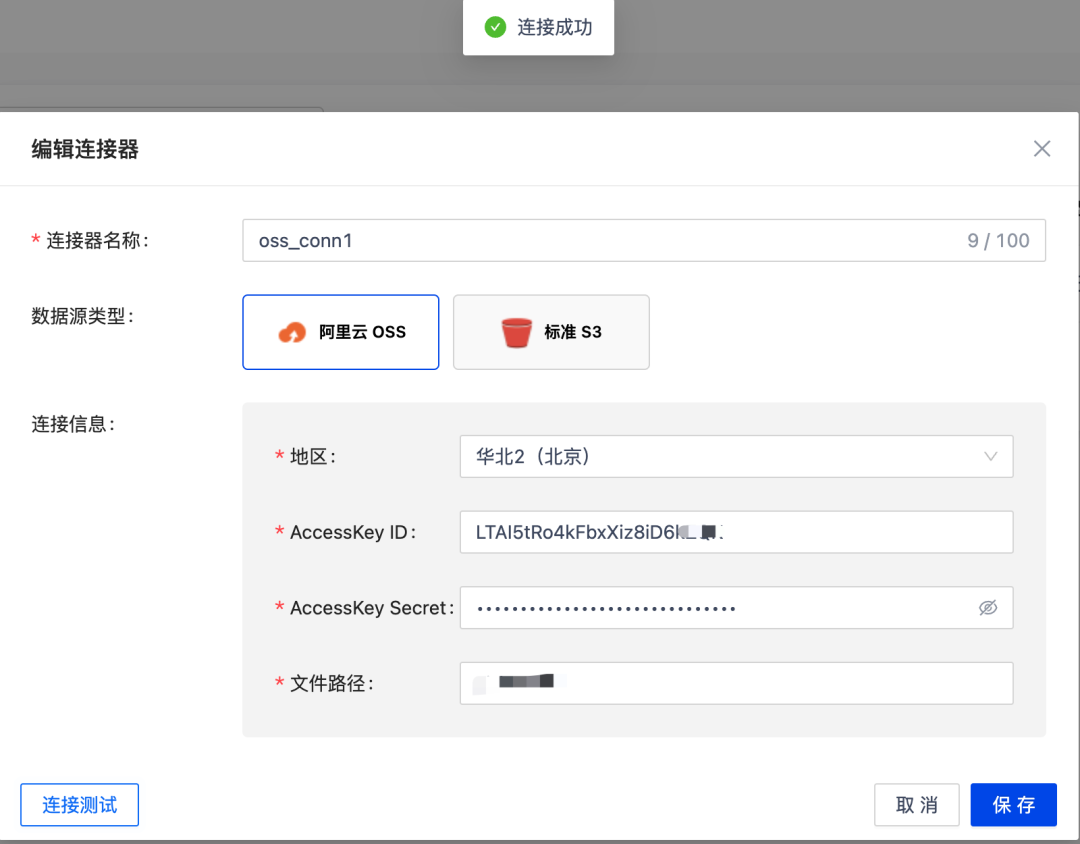Select the 标准 S3 data source type

click(x=551, y=332)
